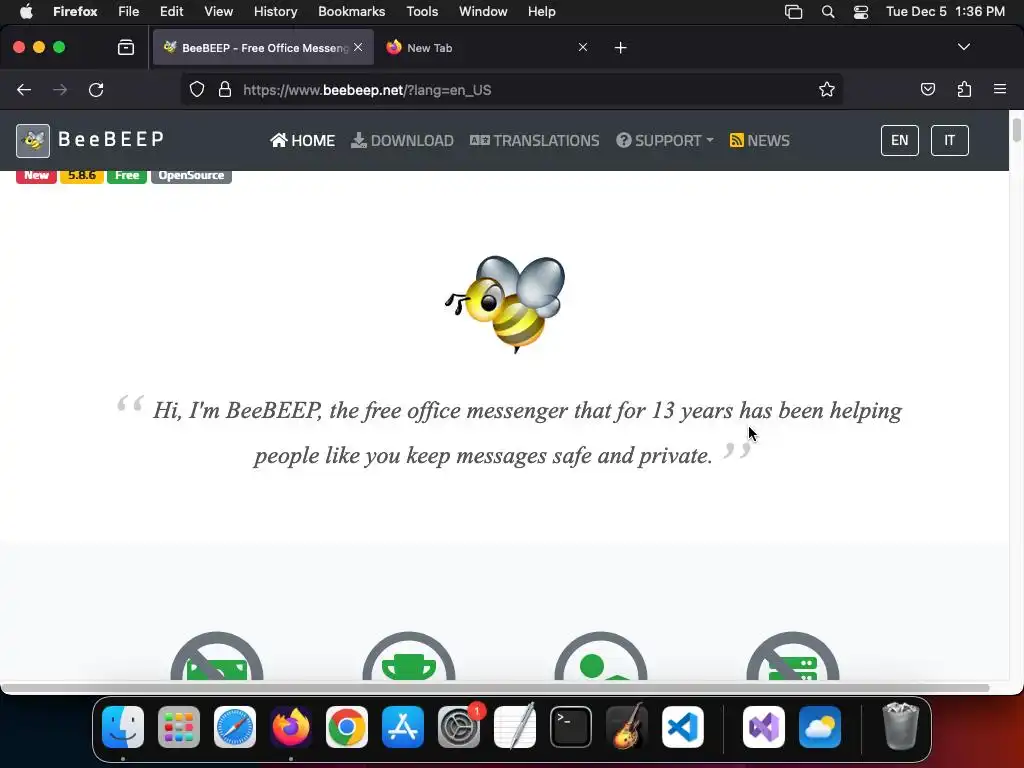Click the green Free badge
The image size is (1024, 768).
(127, 175)
